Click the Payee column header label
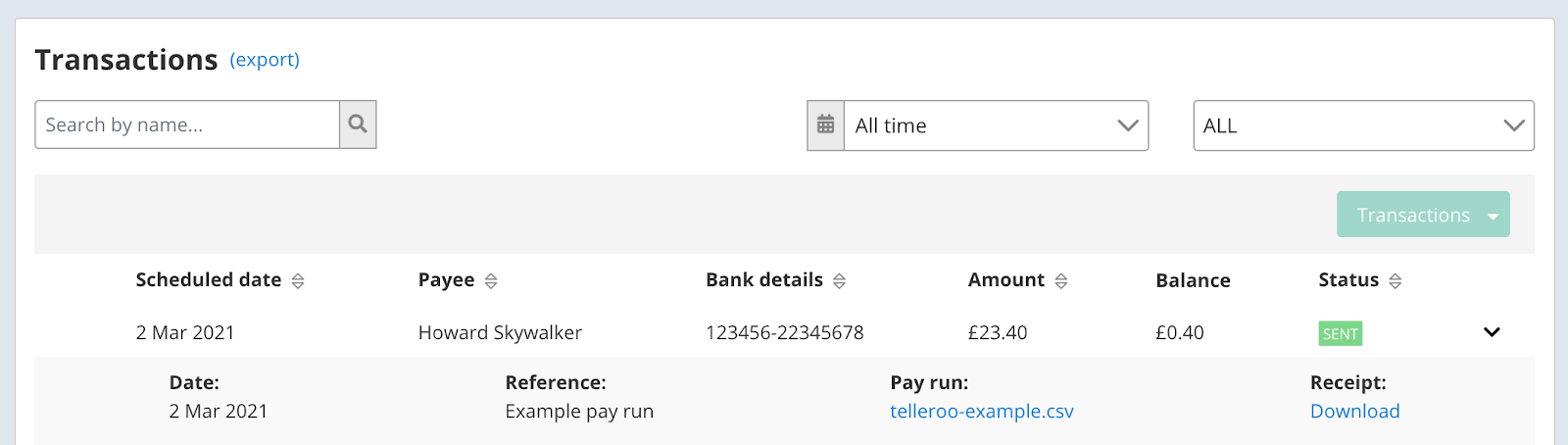 click(x=446, y=280)
